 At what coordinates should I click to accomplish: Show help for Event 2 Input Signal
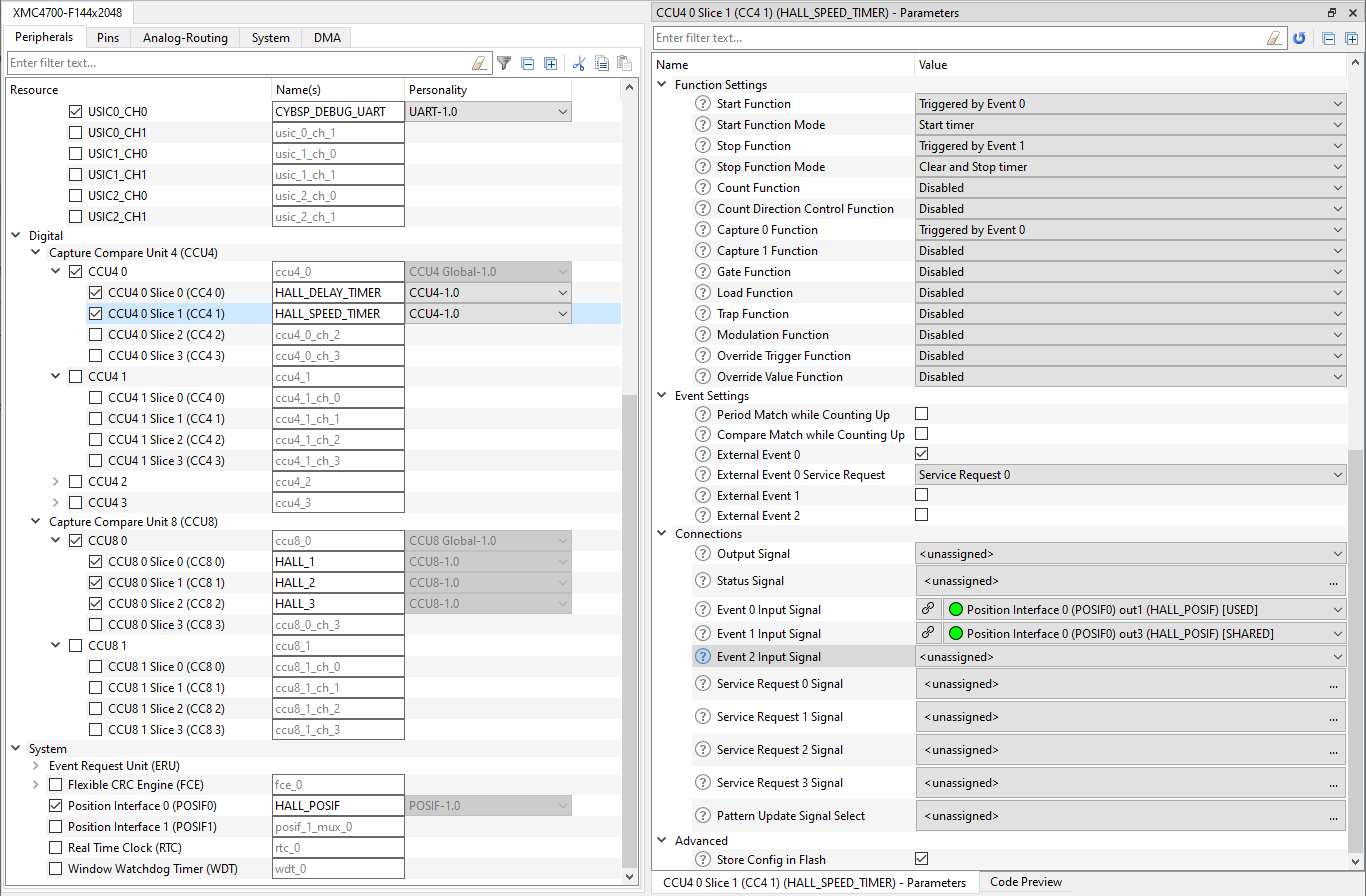point(703,657)
